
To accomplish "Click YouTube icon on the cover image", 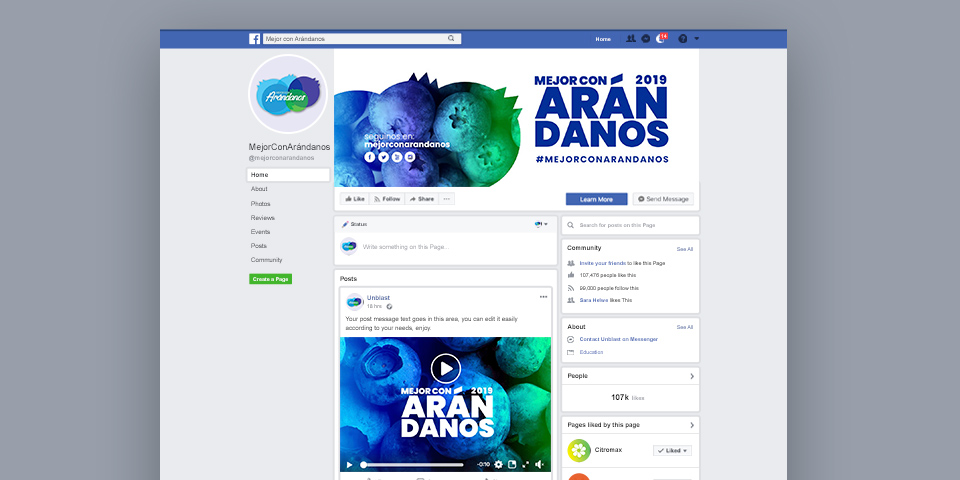I will (x=397, y=157).
